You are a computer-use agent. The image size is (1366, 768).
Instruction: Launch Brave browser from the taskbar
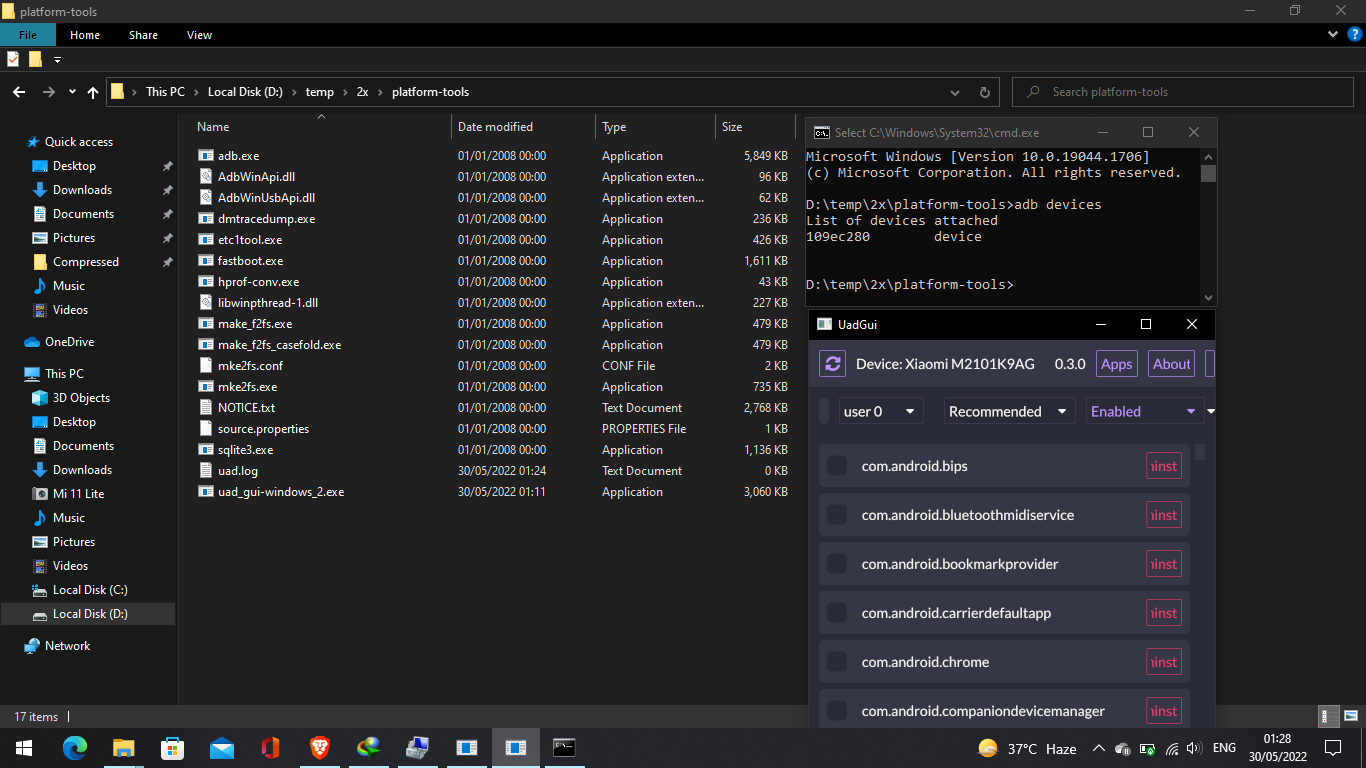coord(319,748)
